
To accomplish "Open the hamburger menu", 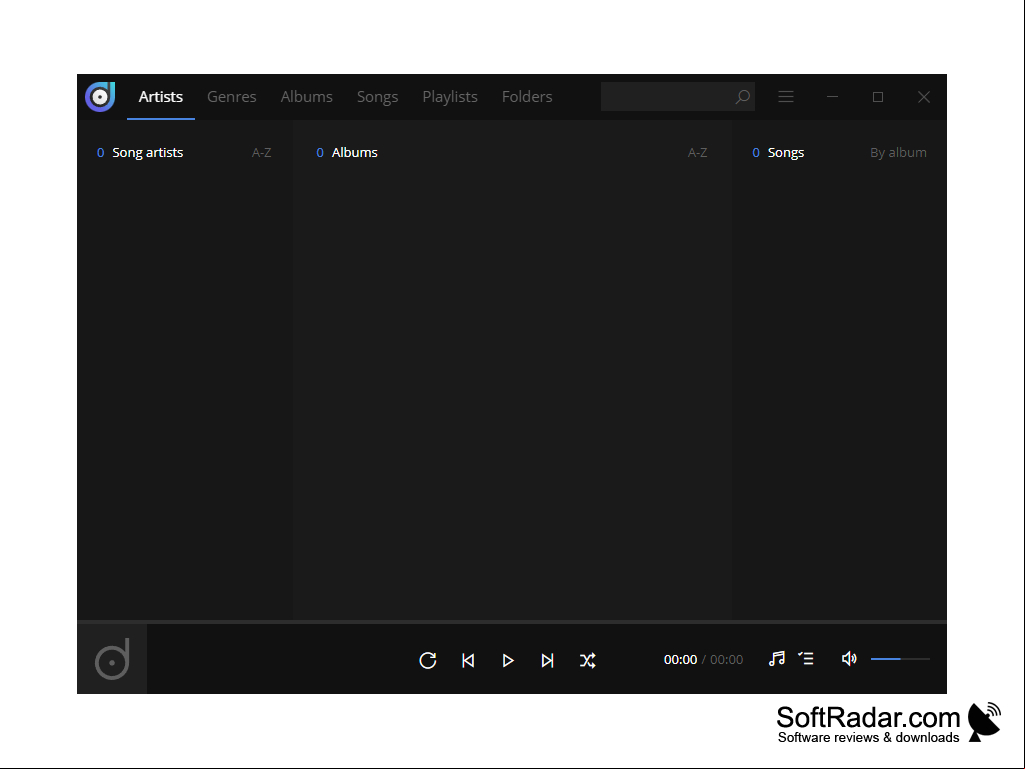I will pyautogui.click(x=786, y=97).
